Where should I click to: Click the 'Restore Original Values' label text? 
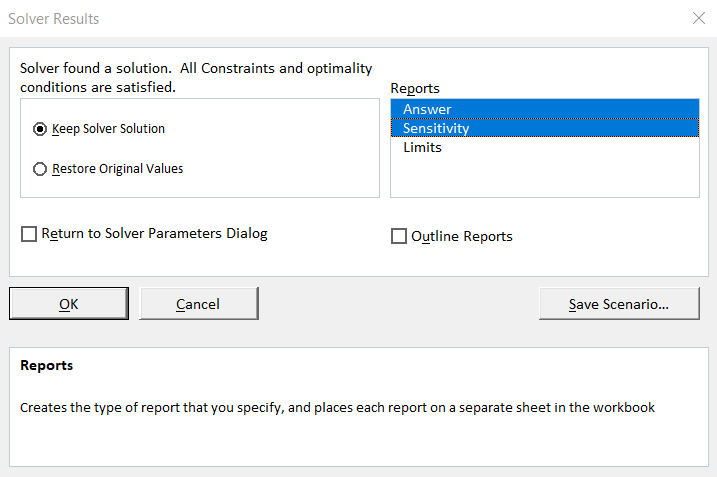[x=117, y=169]
